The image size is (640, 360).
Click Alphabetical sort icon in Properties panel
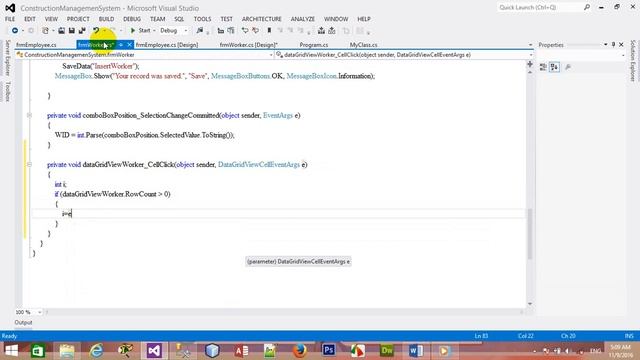554,67
